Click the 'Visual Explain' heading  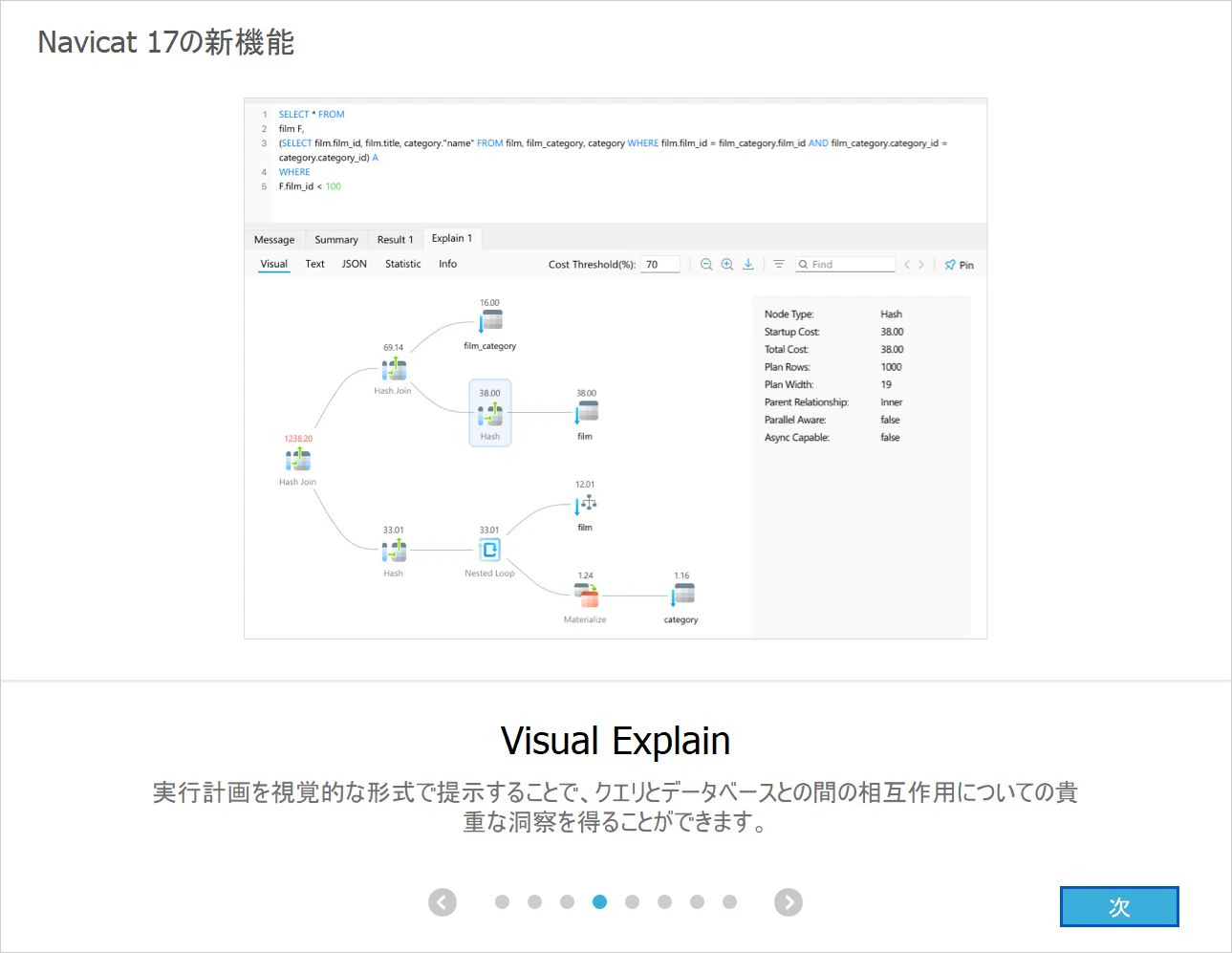(x=616, y=742)
